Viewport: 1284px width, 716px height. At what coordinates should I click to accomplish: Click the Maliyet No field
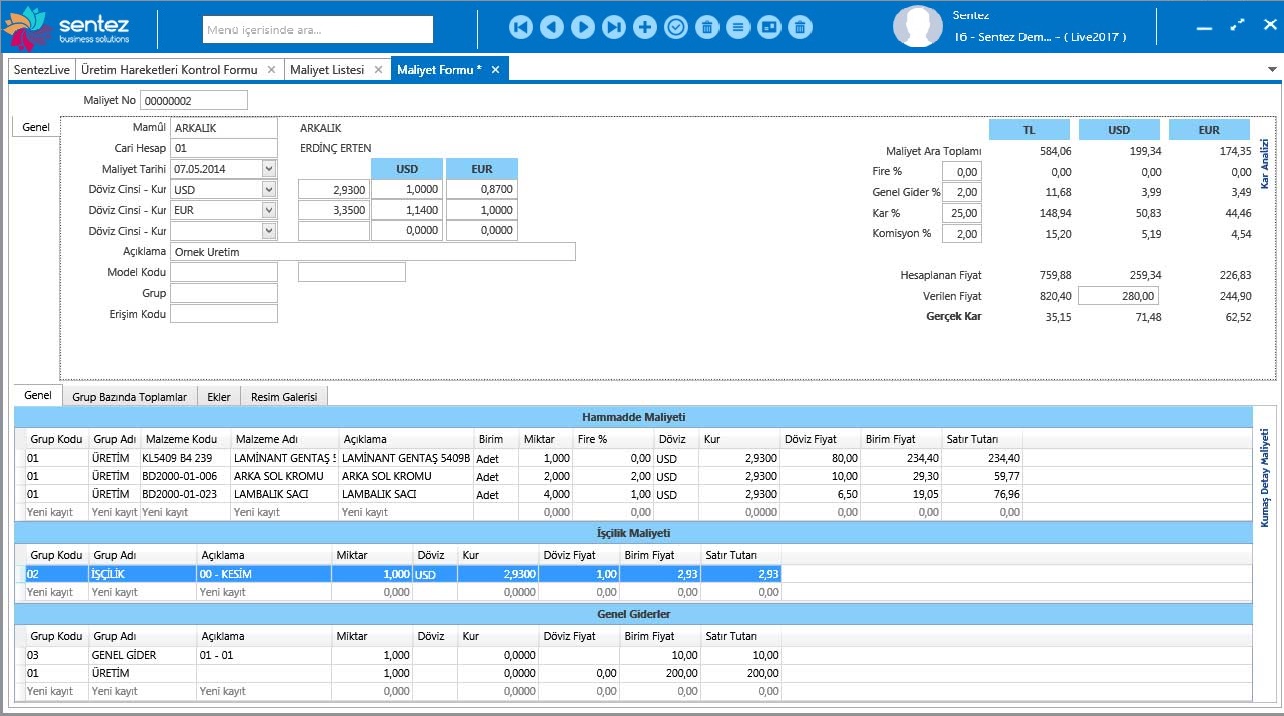[194, 100]
